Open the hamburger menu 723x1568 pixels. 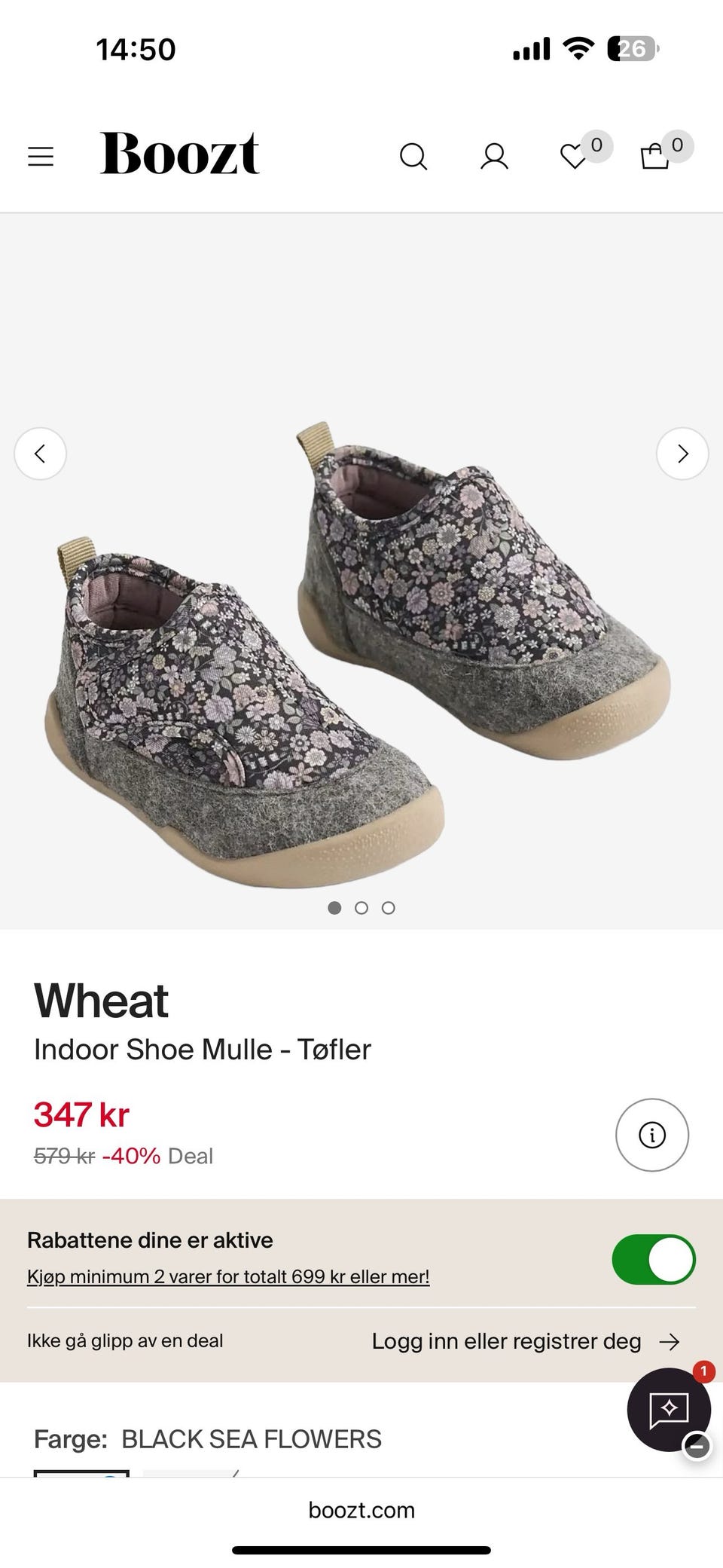point(41,157)
